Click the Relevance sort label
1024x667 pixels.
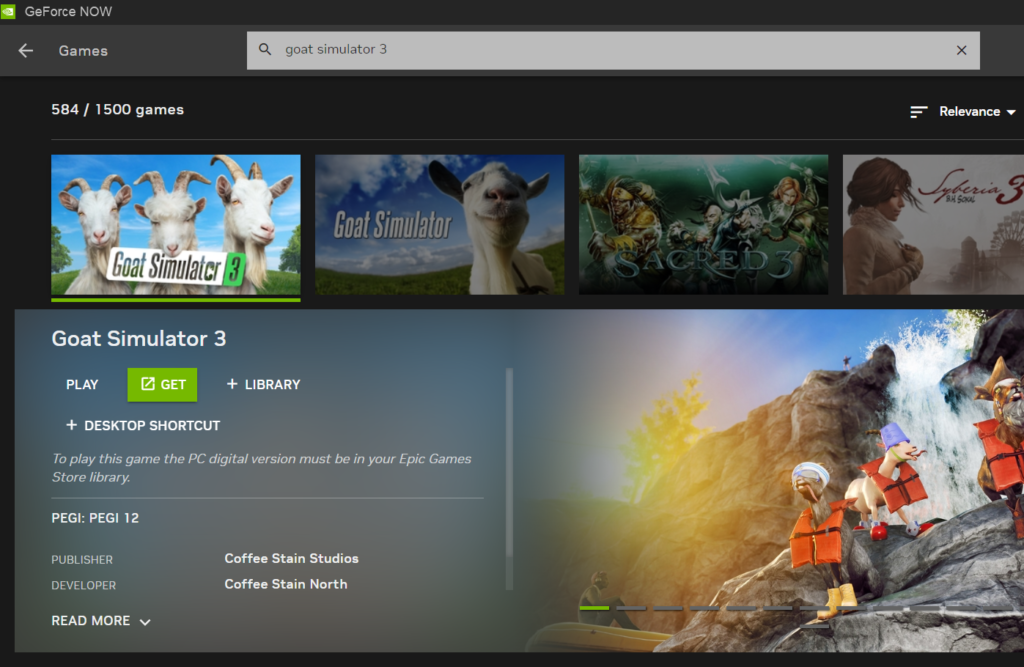tap(969, 112)
